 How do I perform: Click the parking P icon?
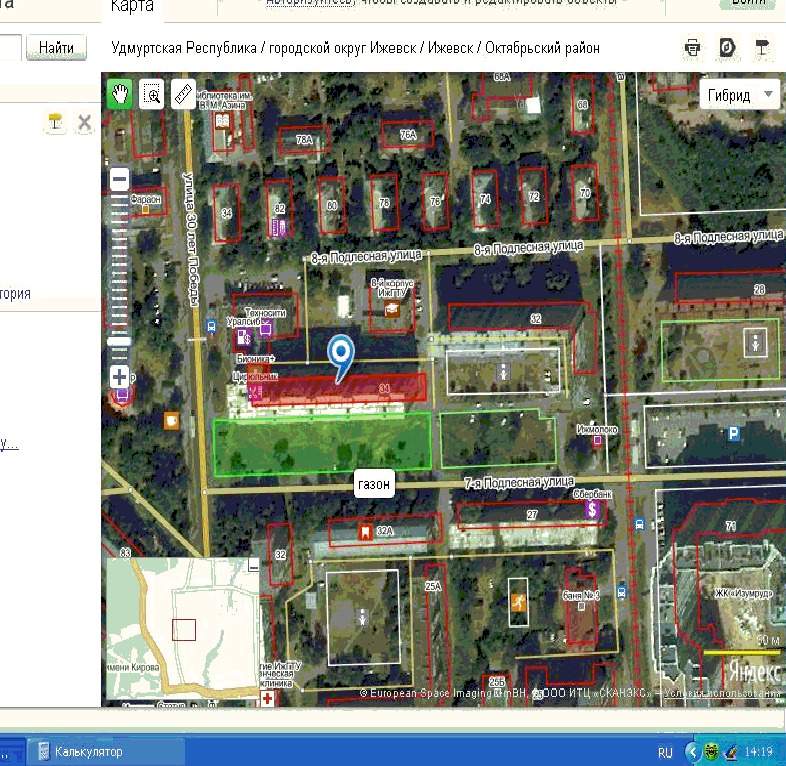(733, 434)
